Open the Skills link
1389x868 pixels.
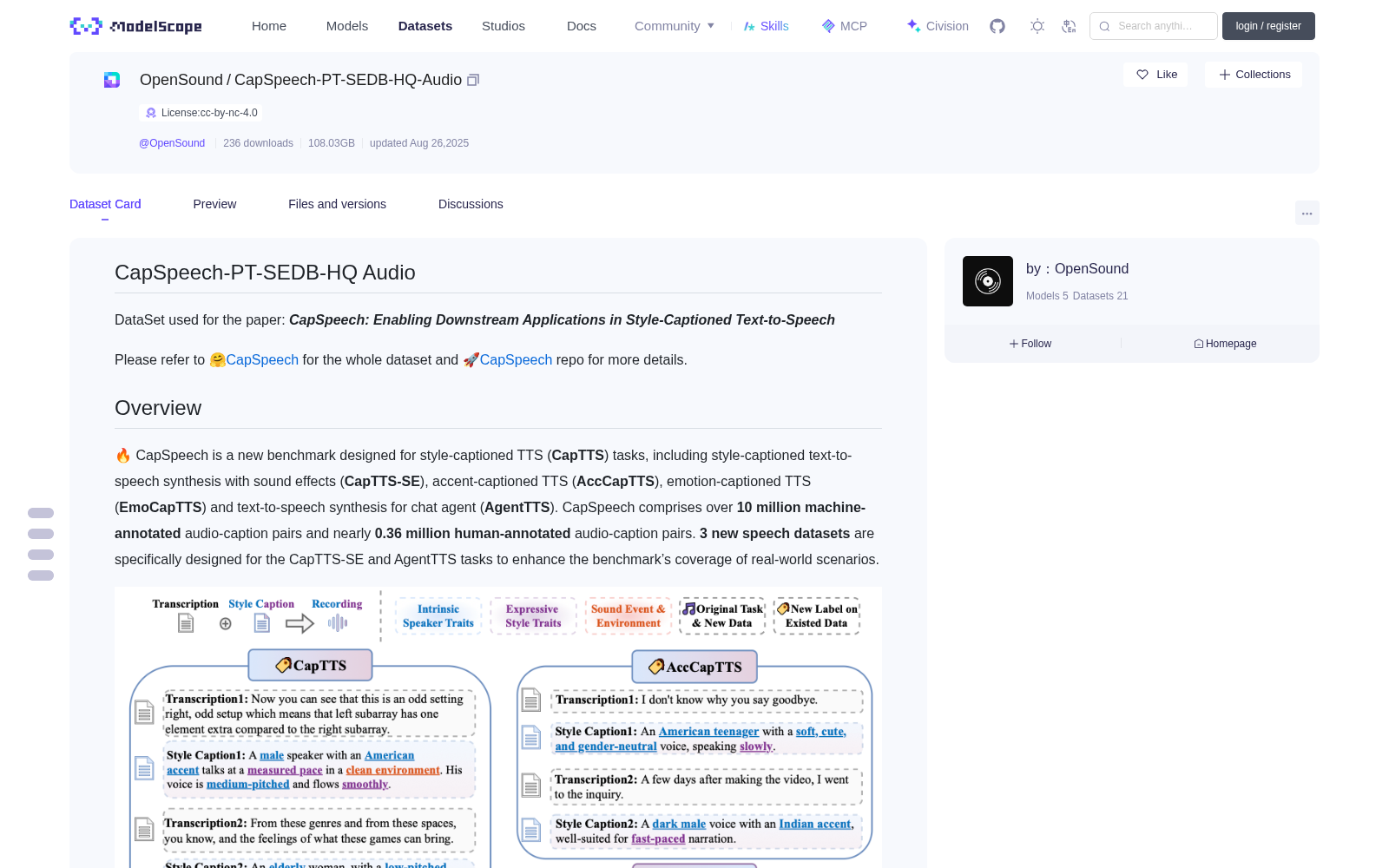tap(766, 26)
